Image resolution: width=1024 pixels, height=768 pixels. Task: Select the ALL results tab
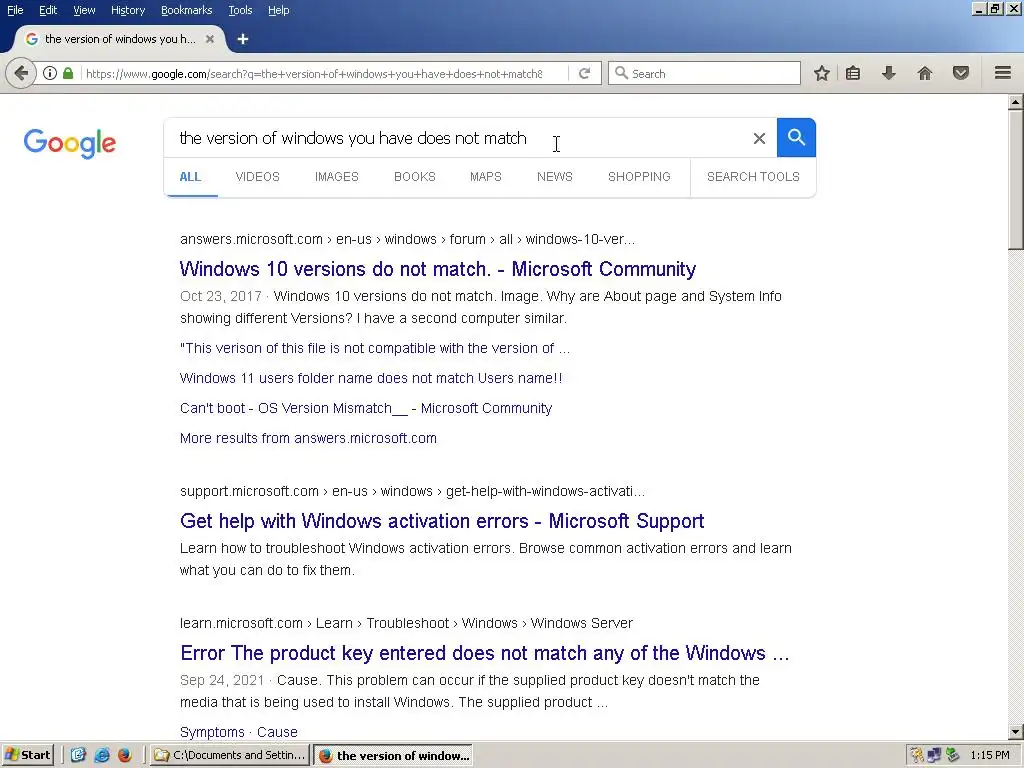tap(190, 176)
